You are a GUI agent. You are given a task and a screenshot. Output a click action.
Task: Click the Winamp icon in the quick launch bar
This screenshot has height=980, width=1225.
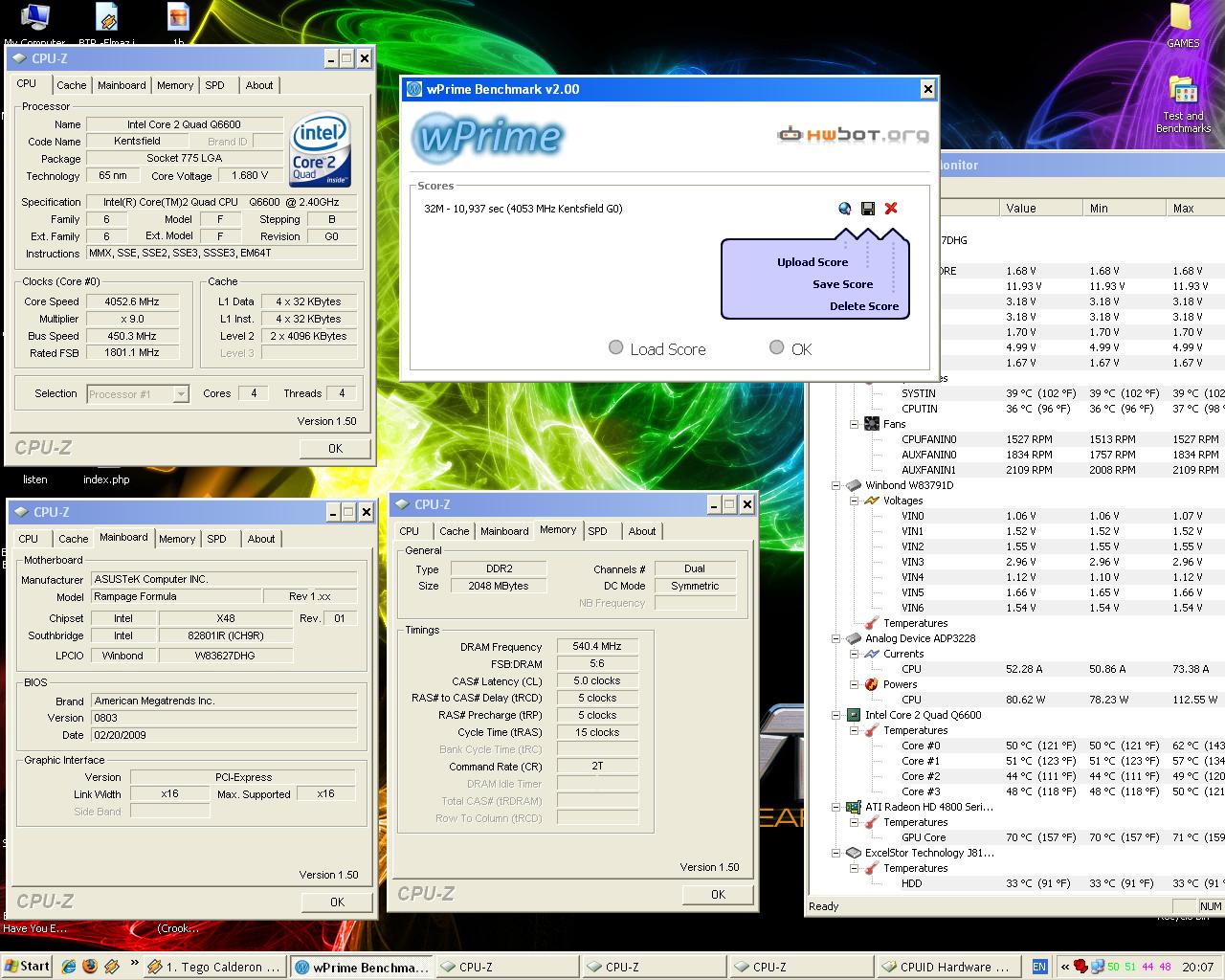pyautogui.click(x=111, y=967)
